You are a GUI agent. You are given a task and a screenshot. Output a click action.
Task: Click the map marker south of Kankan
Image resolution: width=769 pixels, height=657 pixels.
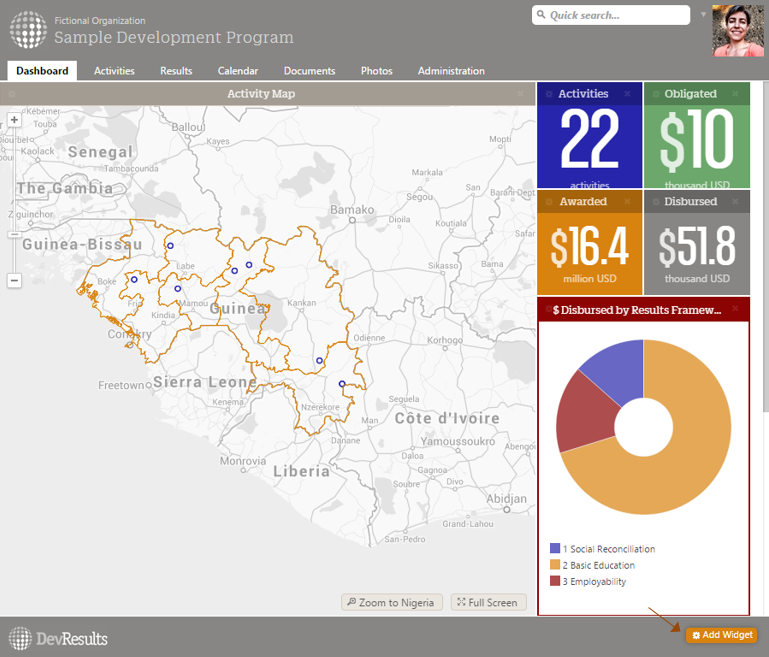[319, 360]
